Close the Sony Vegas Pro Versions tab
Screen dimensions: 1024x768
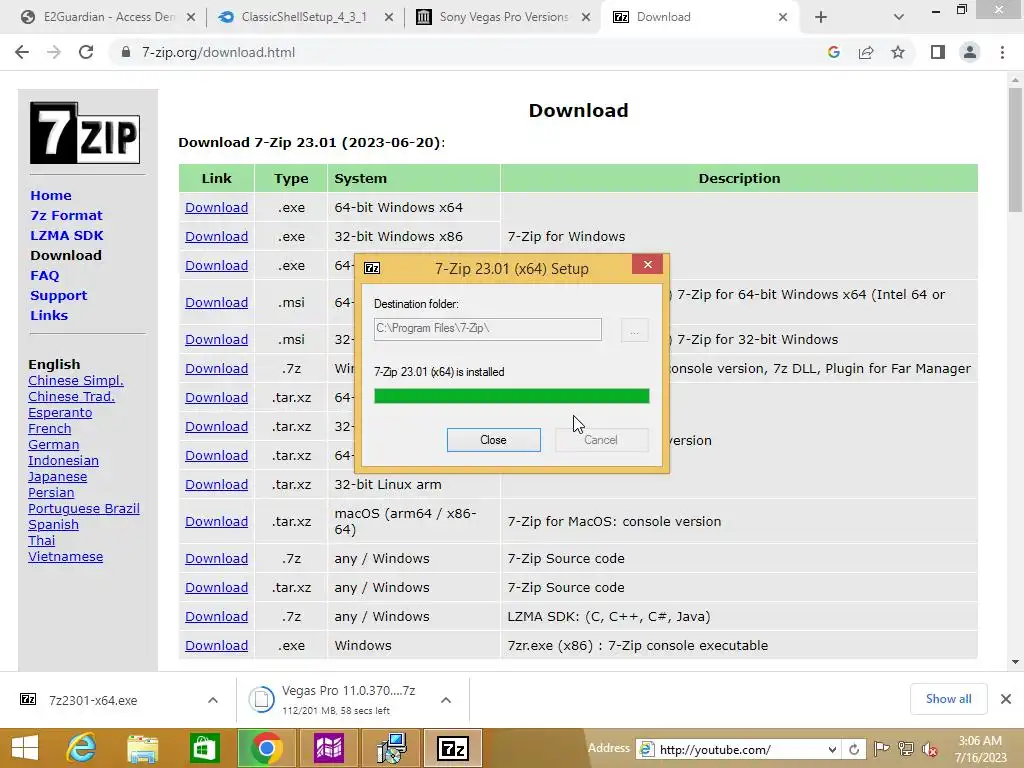[x=586, y=17]
